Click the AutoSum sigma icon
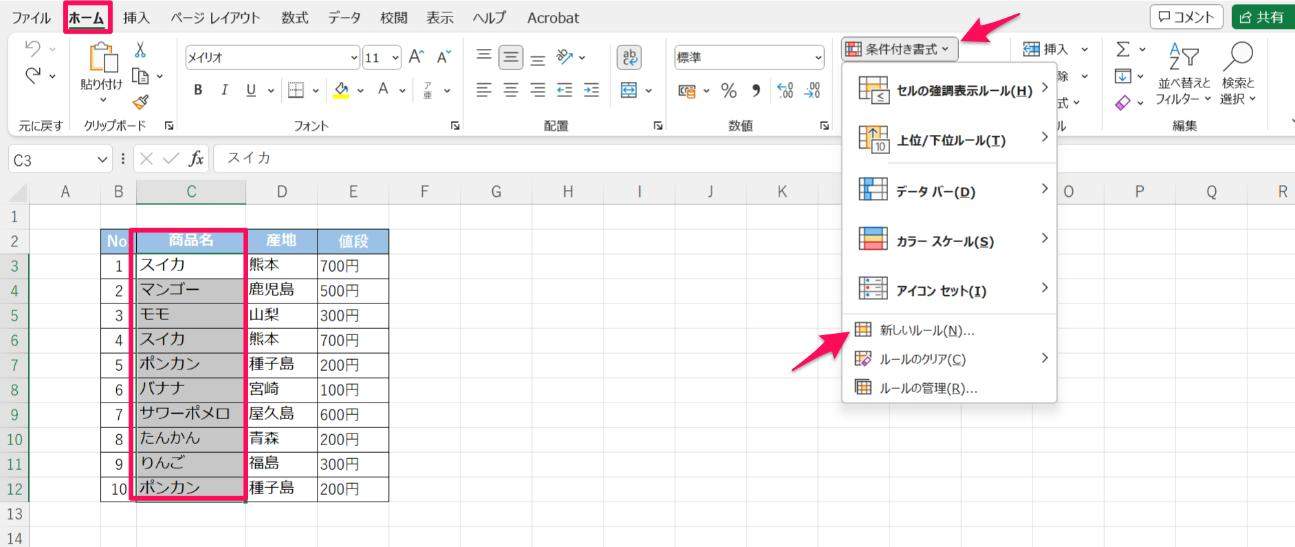 [x=1123, y=48]
